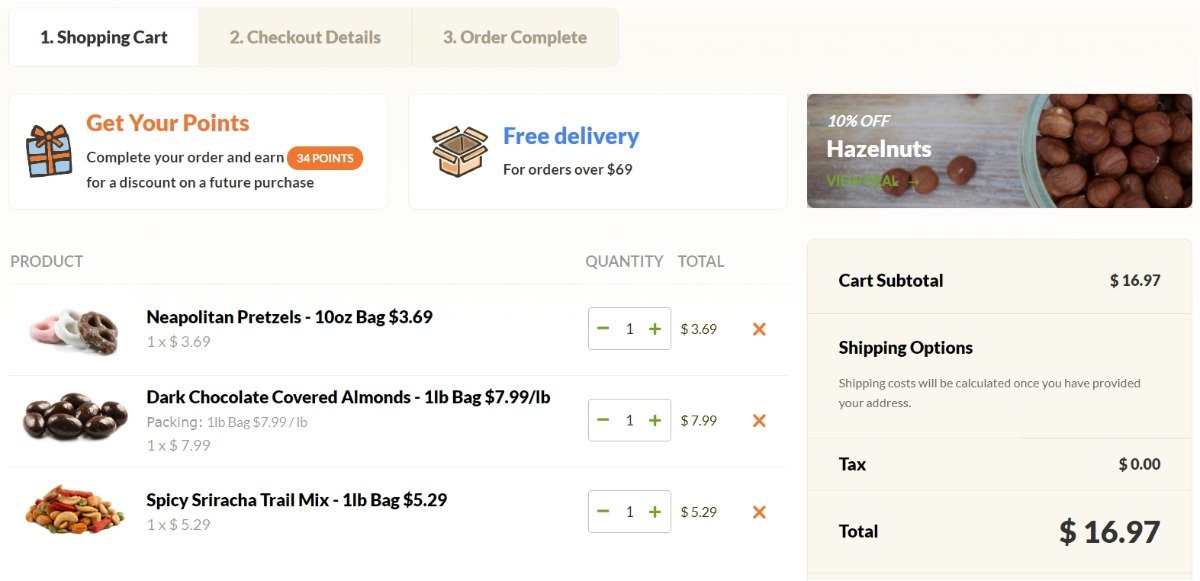Screen dimensions: 1200x581
Task: Click the gift box points icon
Action: click(x=49, y=151)
